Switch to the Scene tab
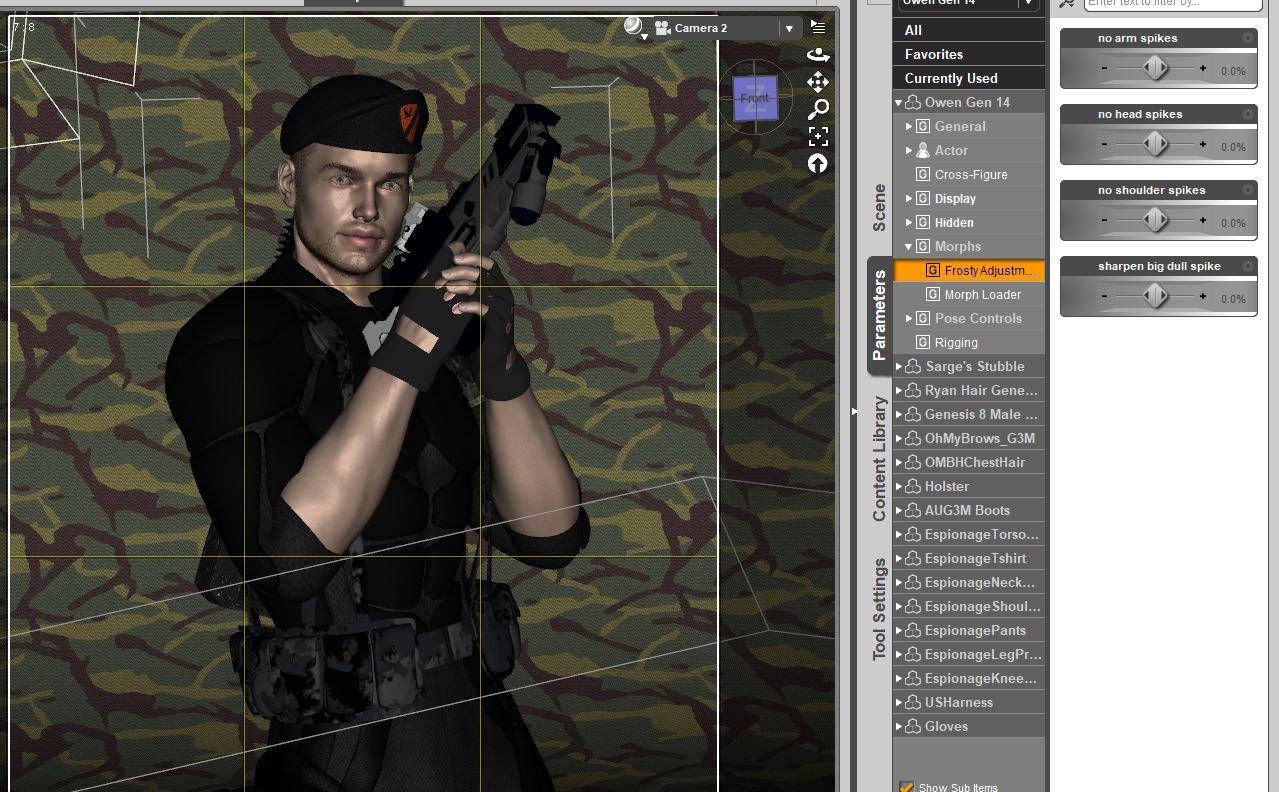 (879, 207)
